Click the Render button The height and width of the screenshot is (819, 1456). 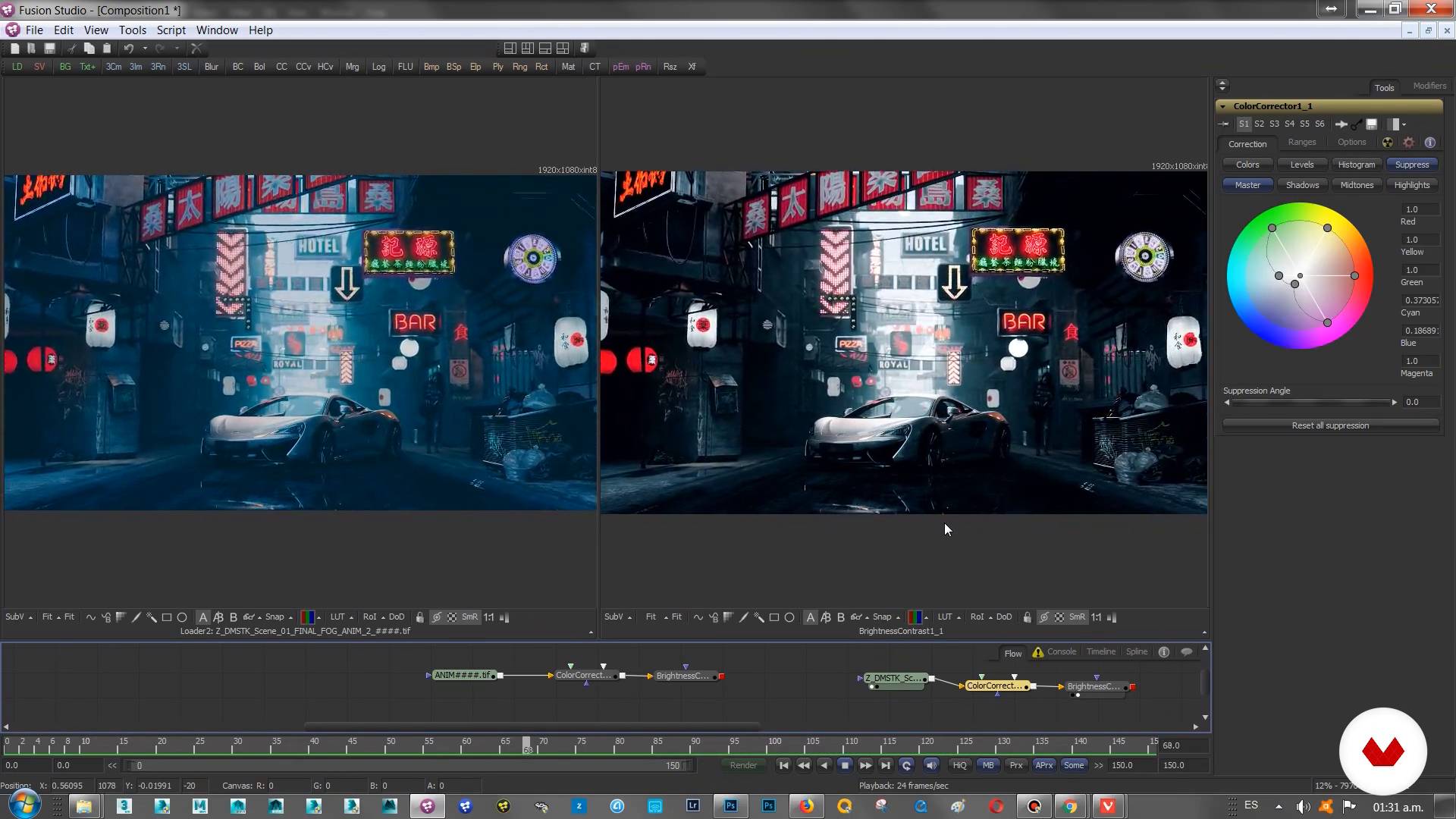(x=743, y=765)
